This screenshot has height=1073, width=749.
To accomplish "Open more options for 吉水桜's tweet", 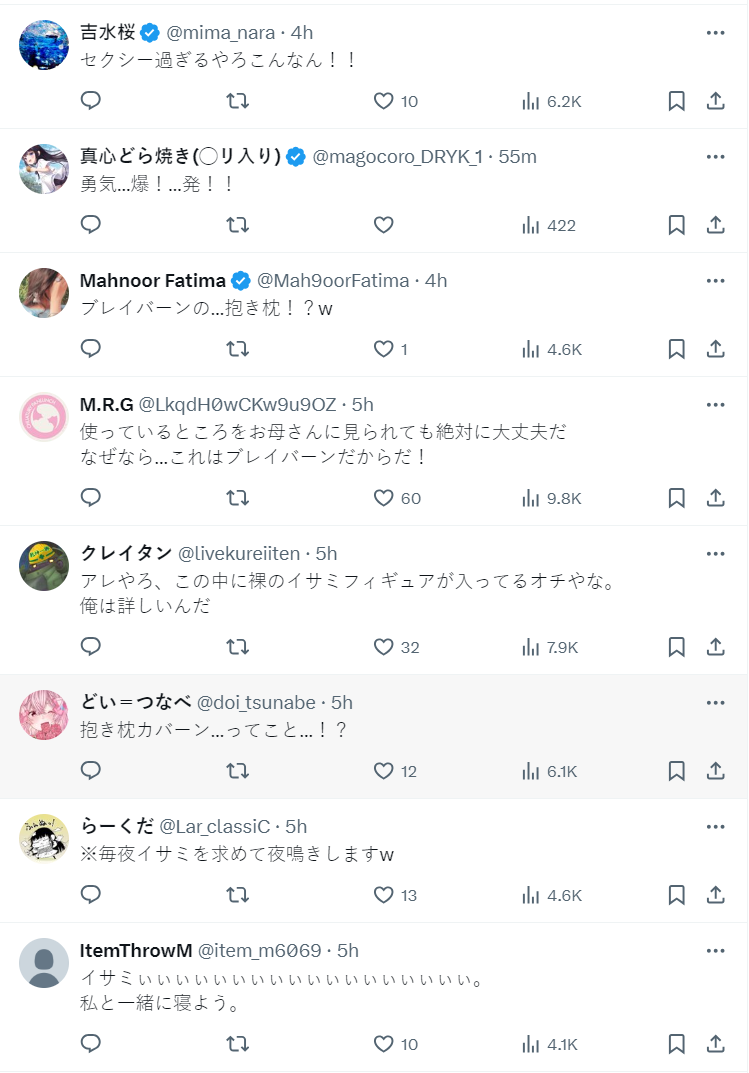I will point(715,32).
